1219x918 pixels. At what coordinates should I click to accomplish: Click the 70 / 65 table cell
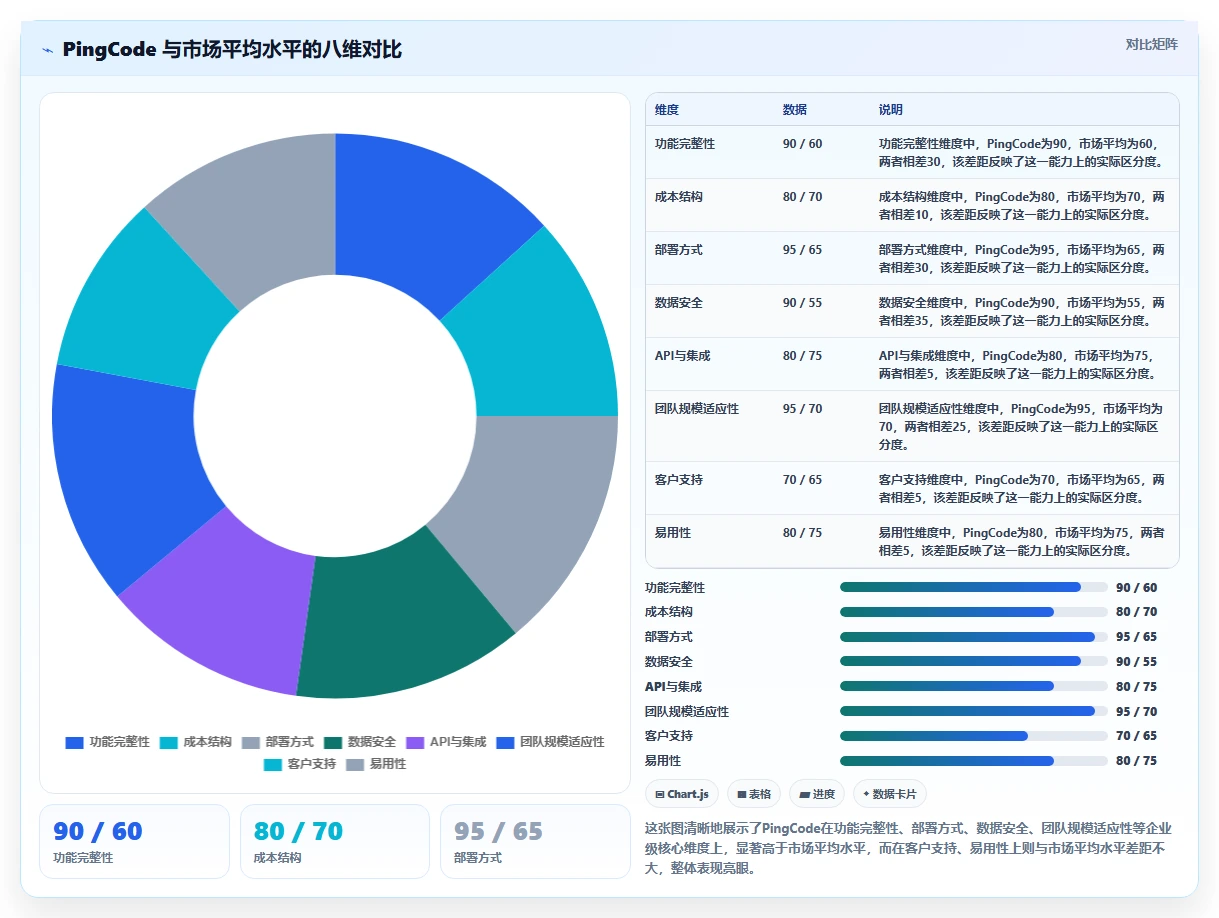[803, 480]
